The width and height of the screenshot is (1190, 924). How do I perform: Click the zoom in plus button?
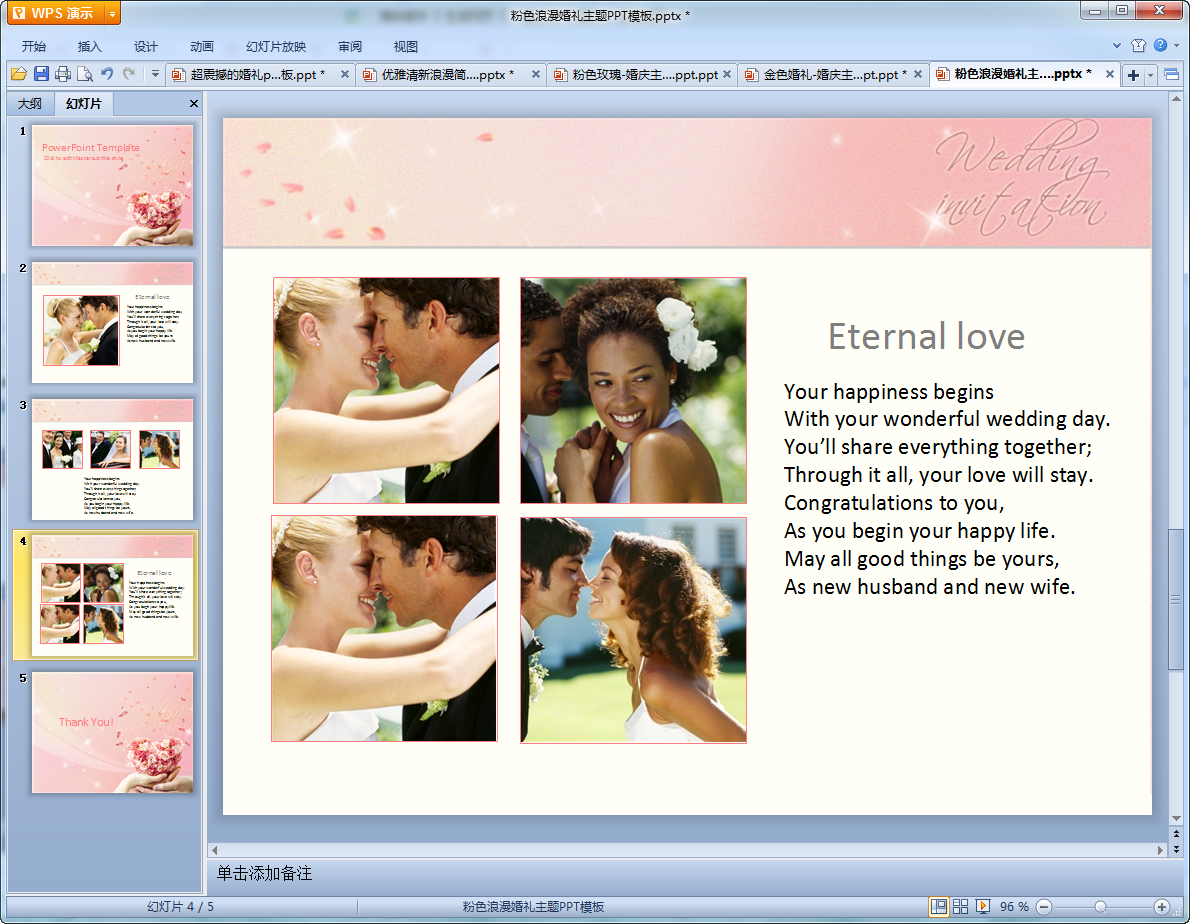1161,906
